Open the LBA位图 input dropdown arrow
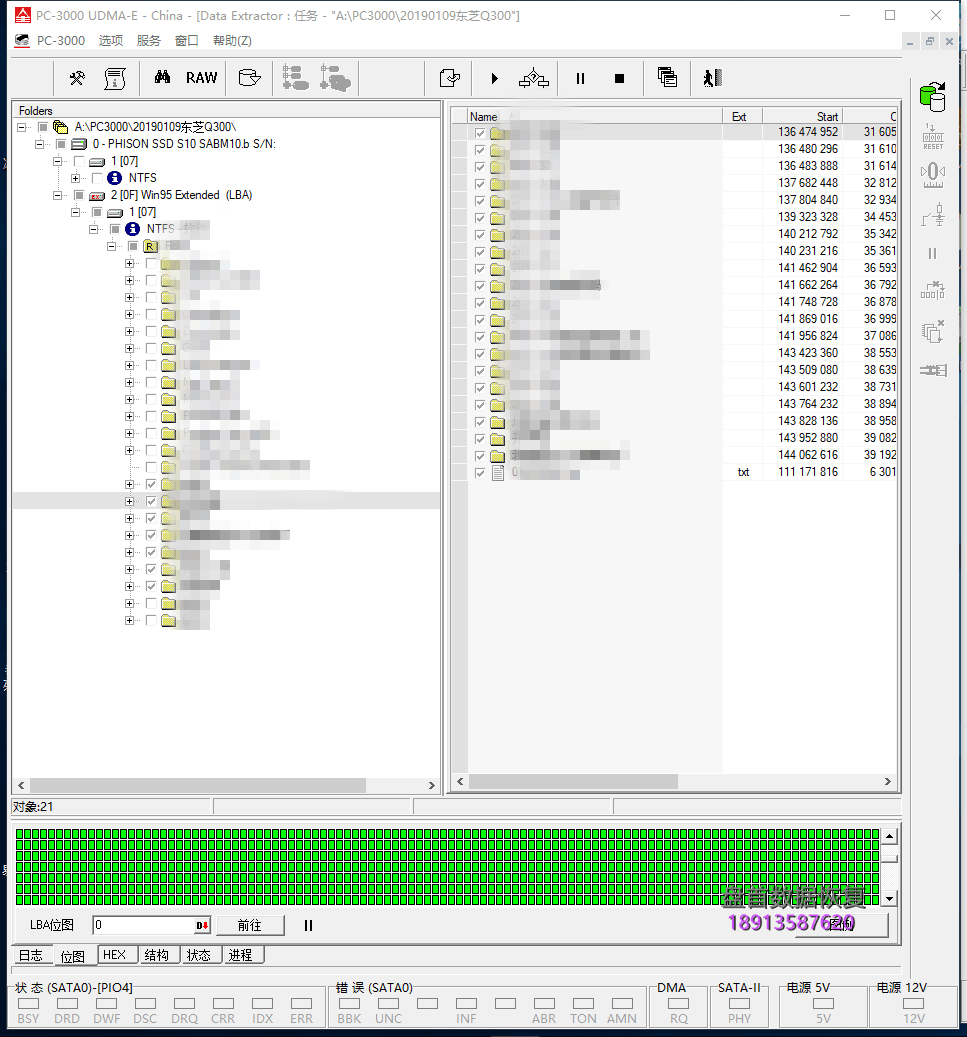Viewport: 967px width, 1037px height. (x=202, y=925)
